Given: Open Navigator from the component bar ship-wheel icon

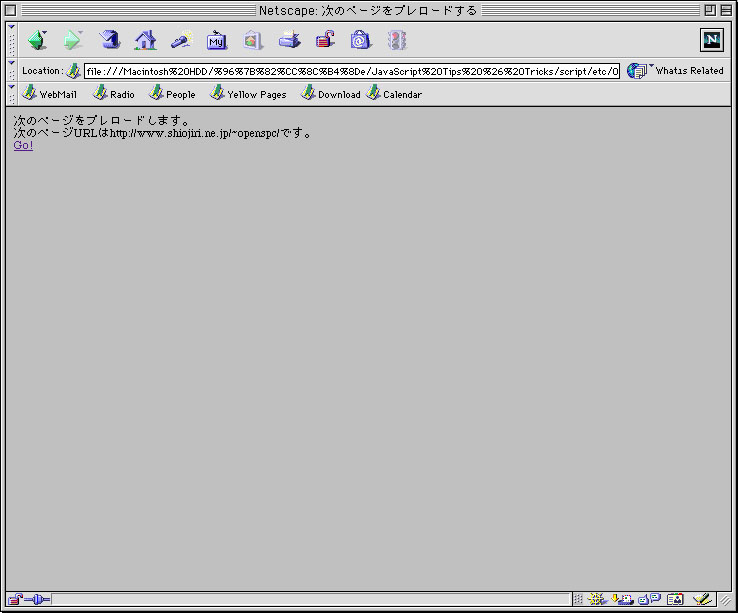Looking at the screenshot, I should tap(597, 599).
